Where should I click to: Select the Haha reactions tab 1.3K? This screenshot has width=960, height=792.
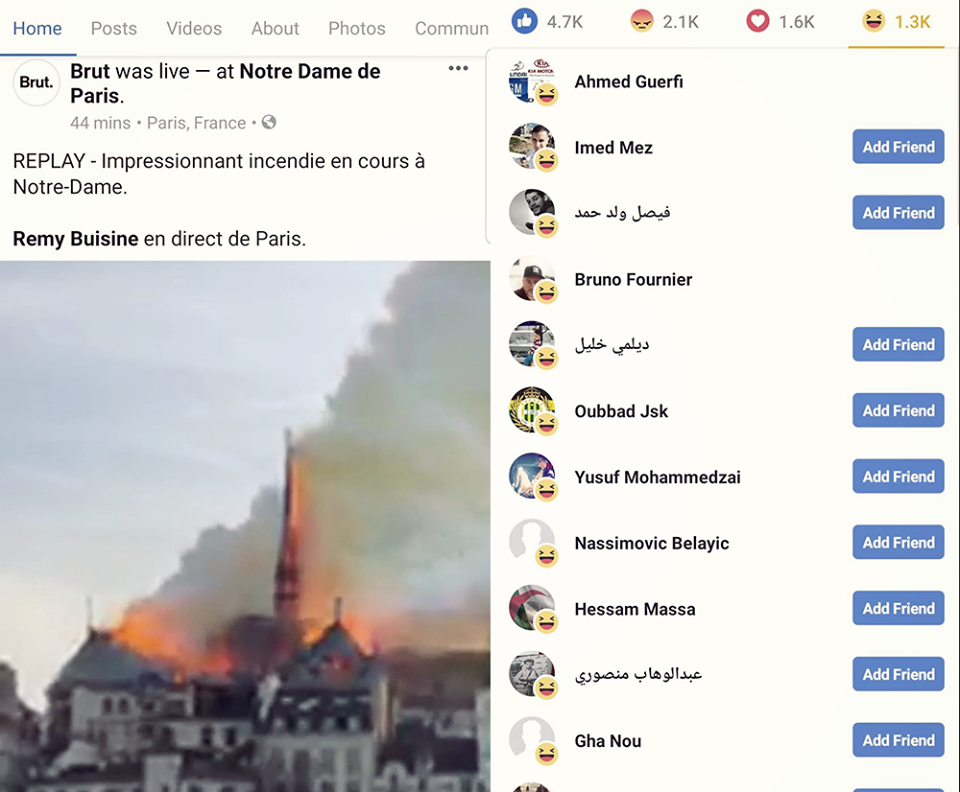coord(896,22)
